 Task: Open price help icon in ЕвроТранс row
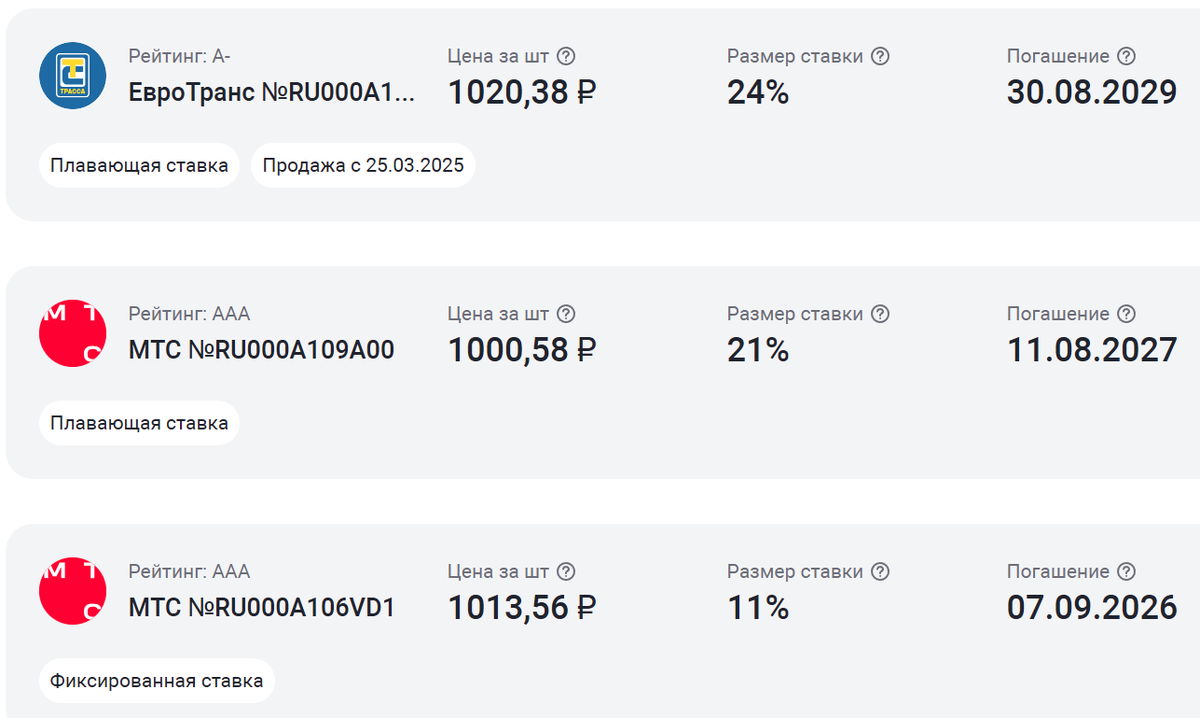click(x=566, y=57)
